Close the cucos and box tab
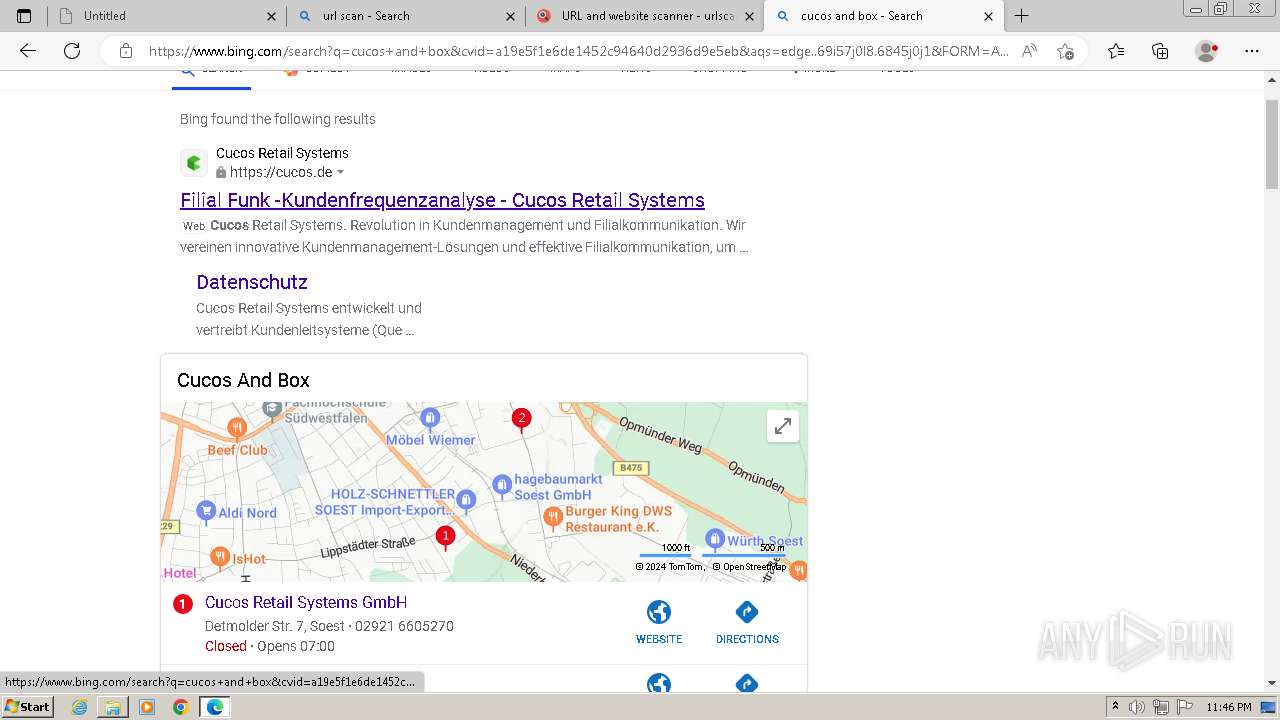 [x=989, y=16]
